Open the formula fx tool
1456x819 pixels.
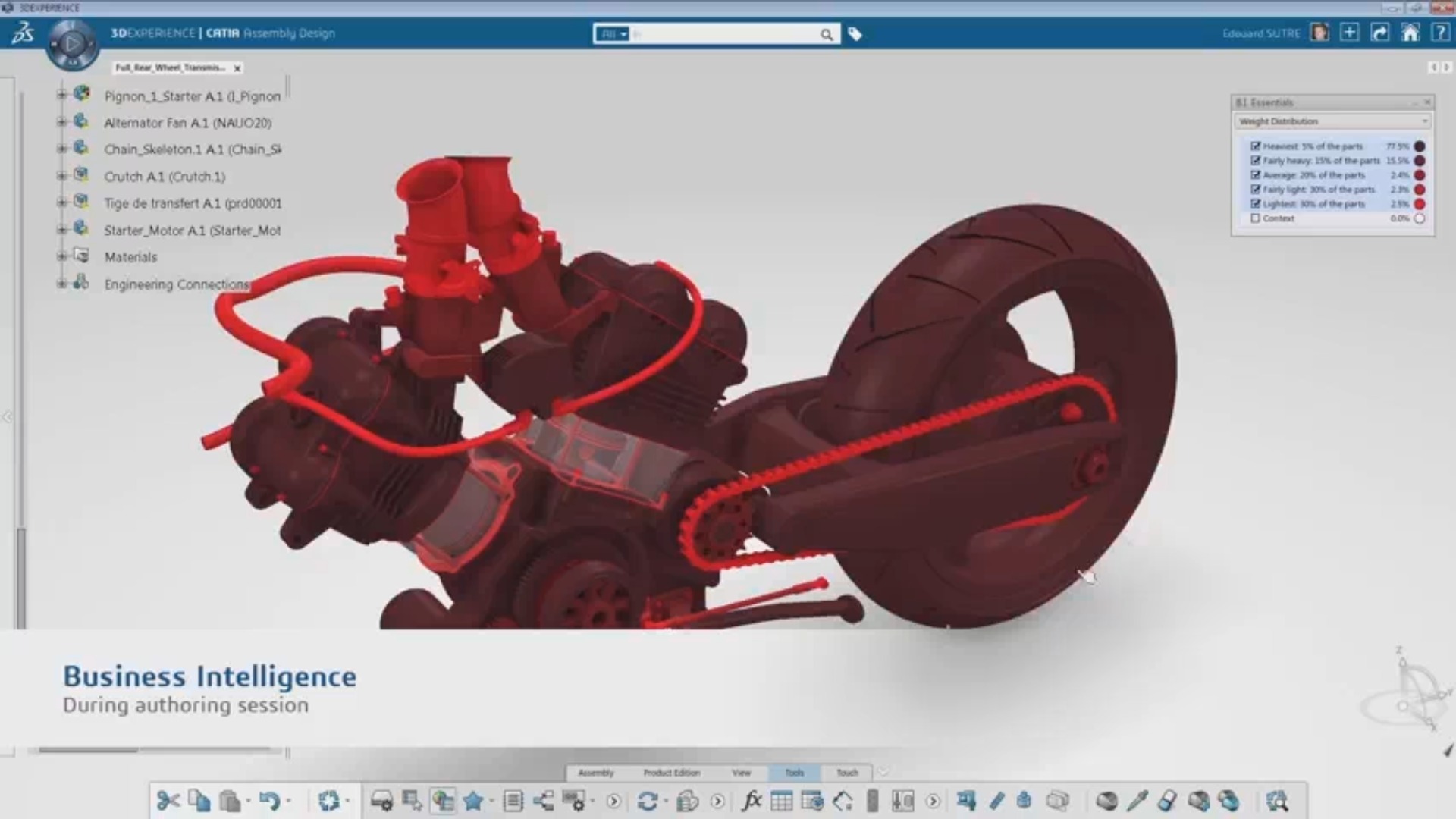tap(752, 801)
